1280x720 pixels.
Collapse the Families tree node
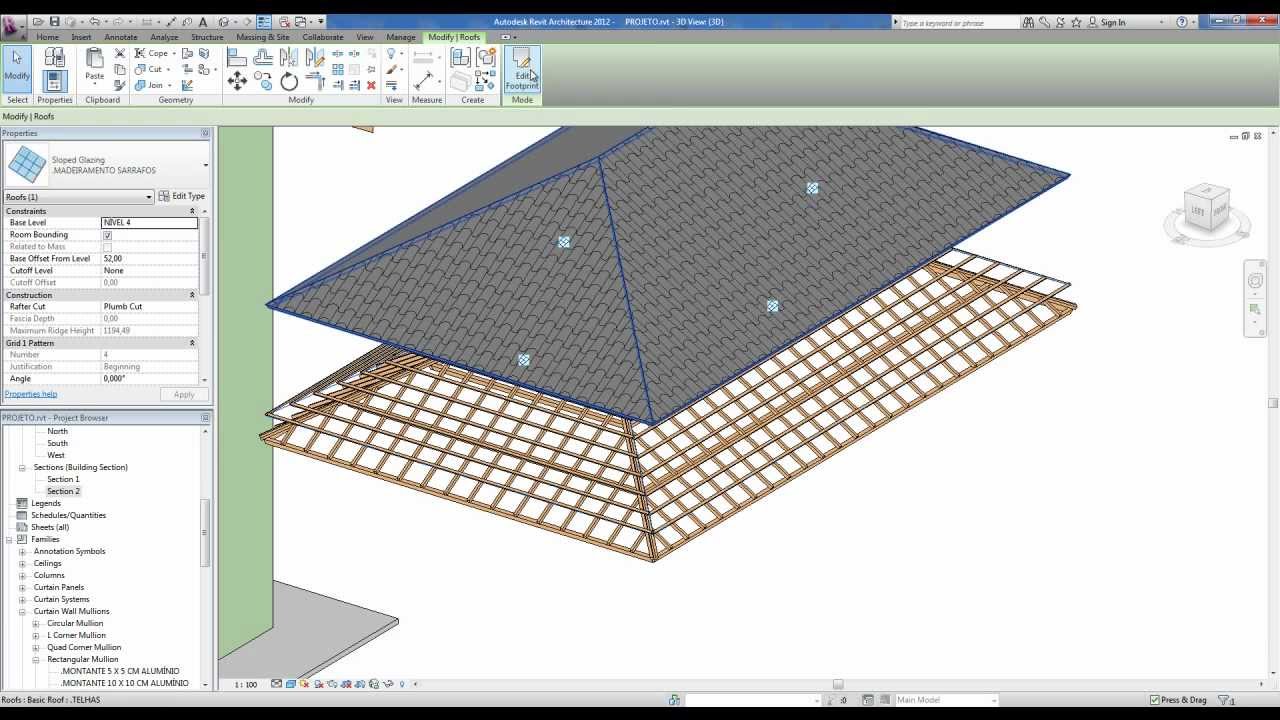pos(9,539)
